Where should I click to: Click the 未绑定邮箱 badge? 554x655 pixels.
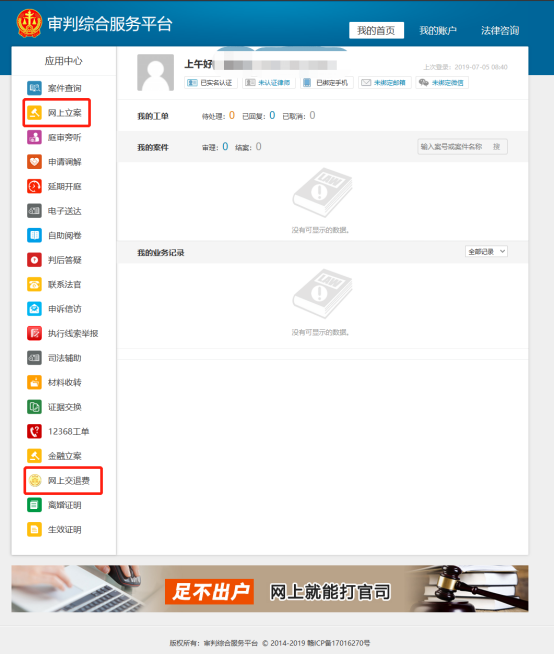tap(384, 83)
